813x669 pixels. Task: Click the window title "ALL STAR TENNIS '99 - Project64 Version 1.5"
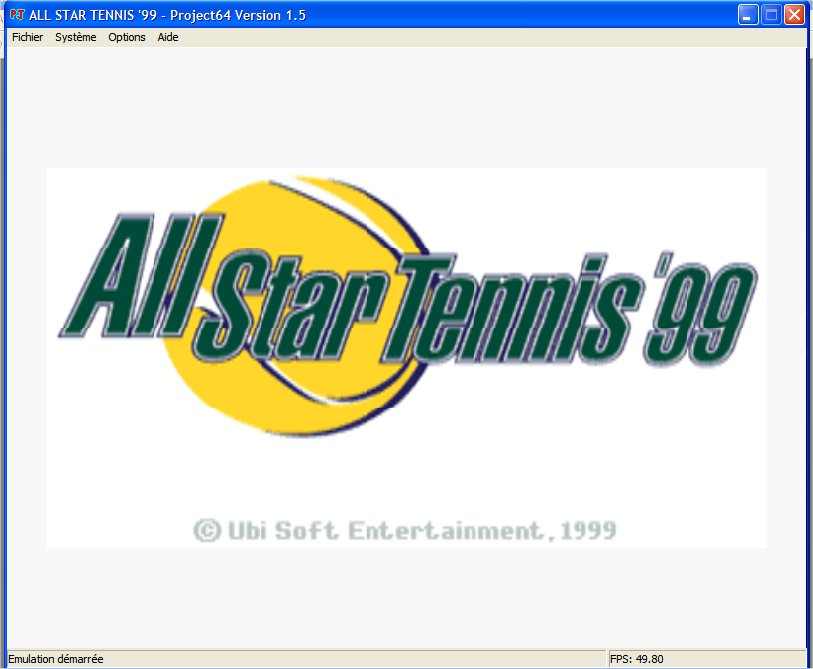coord(167,15)
